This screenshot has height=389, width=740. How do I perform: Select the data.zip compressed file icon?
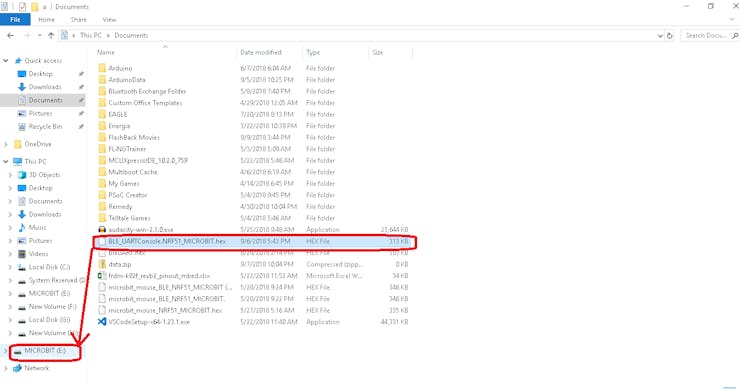[102, 264]
